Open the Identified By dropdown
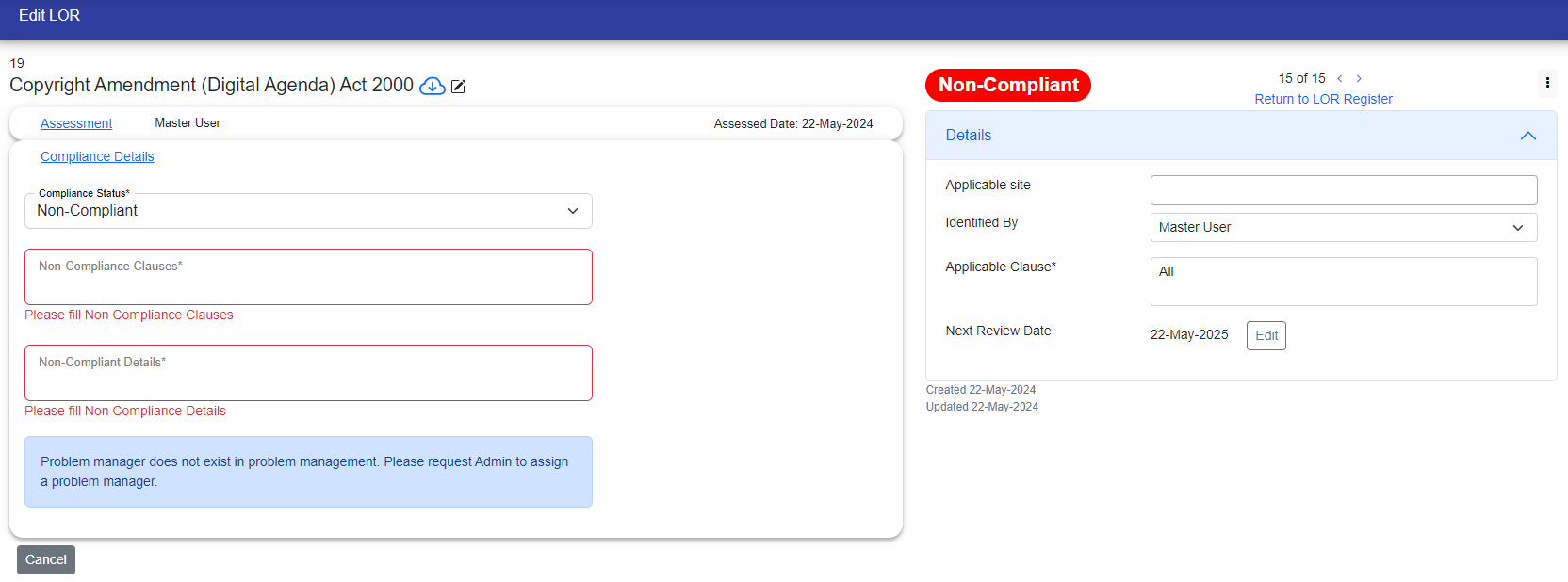The image size is (1568, 582). click(1343, 228)
